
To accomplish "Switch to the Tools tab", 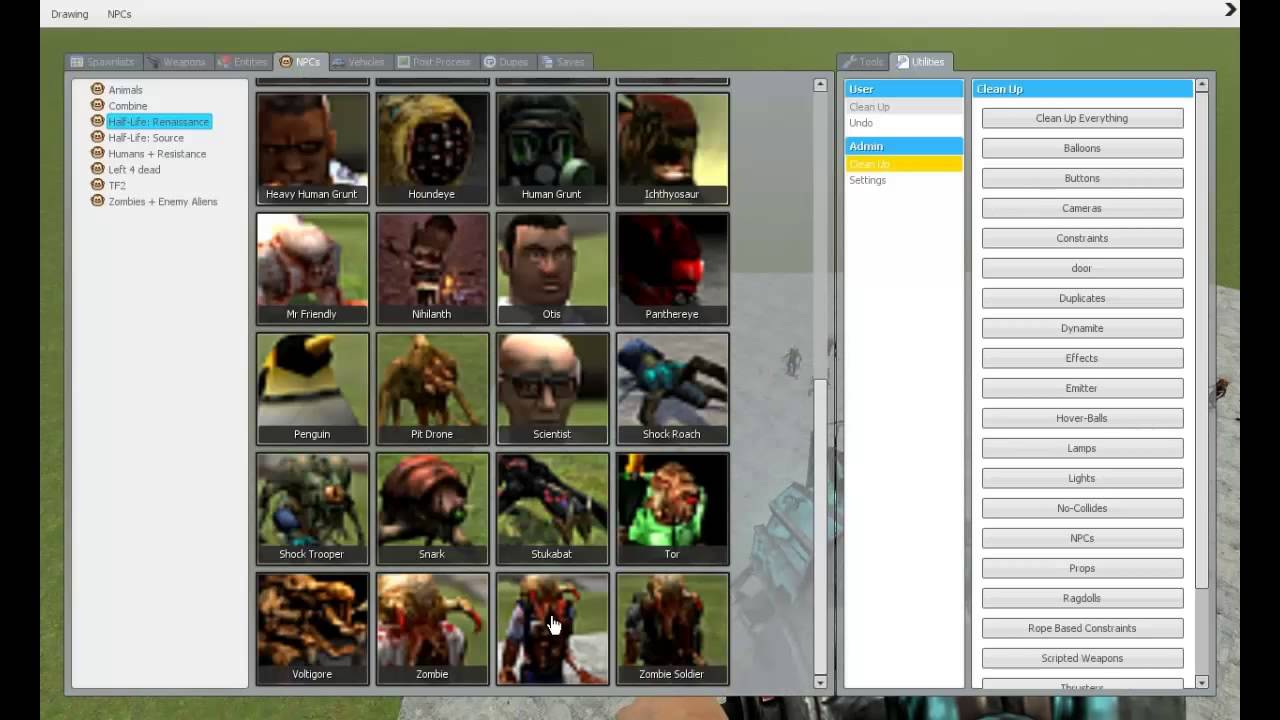I will (863, 62).
